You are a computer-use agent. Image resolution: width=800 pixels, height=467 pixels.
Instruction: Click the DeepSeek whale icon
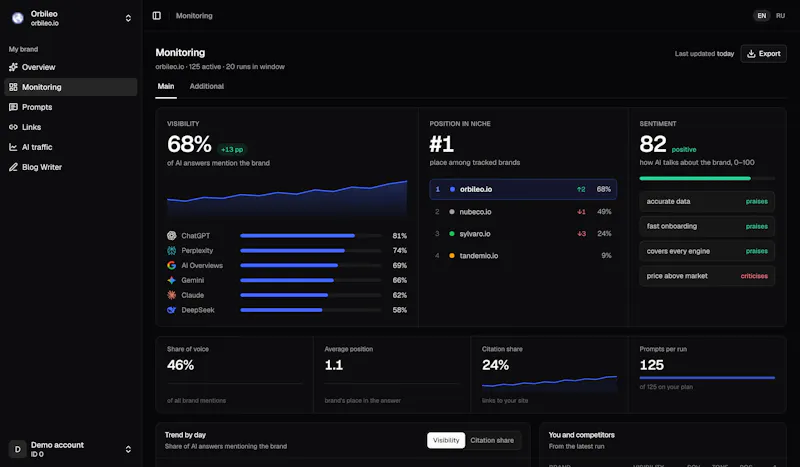171,310
